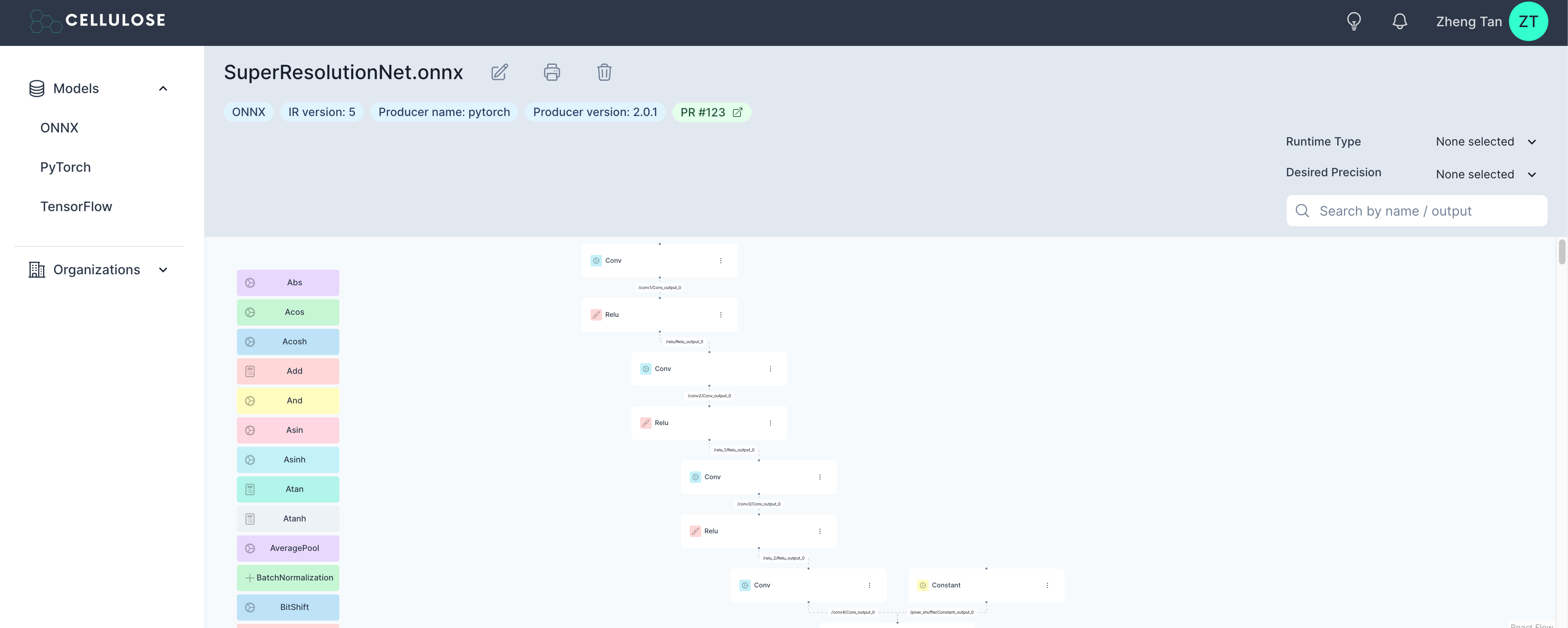This screenshot has width=1568, height=628.
Task: Click the ZT user avatar
Action: (1528, 21)
